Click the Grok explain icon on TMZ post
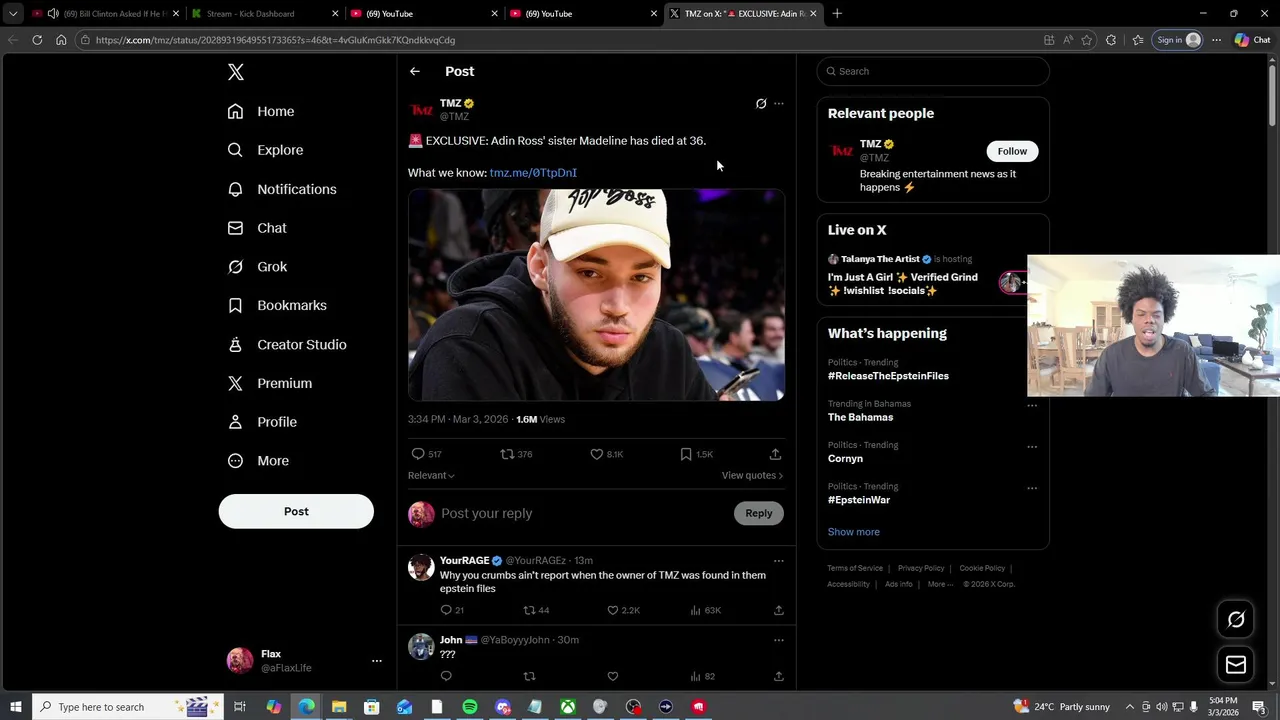 click(x=761, y=103)
